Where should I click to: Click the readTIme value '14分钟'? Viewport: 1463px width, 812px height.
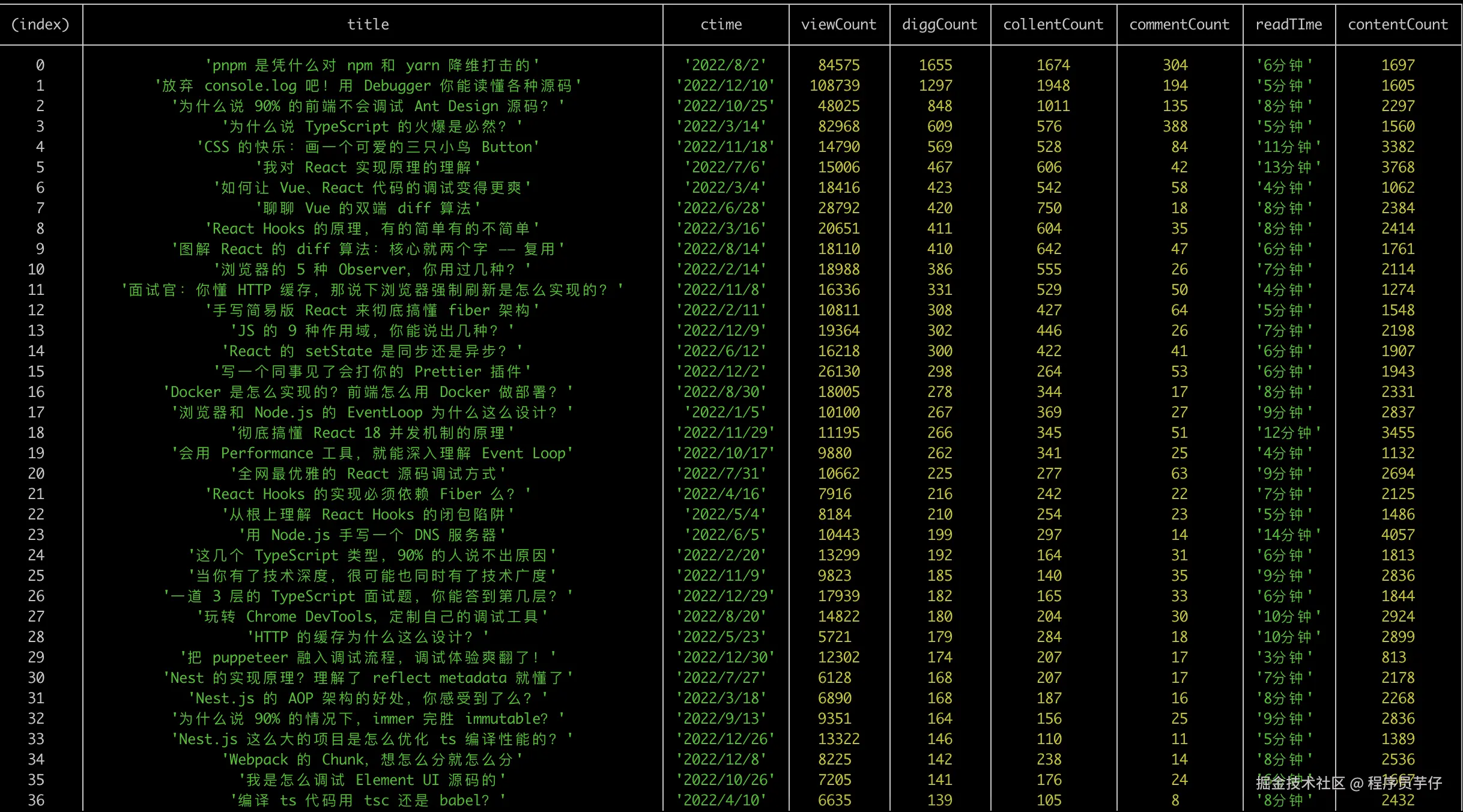[x=1288, y=535]
